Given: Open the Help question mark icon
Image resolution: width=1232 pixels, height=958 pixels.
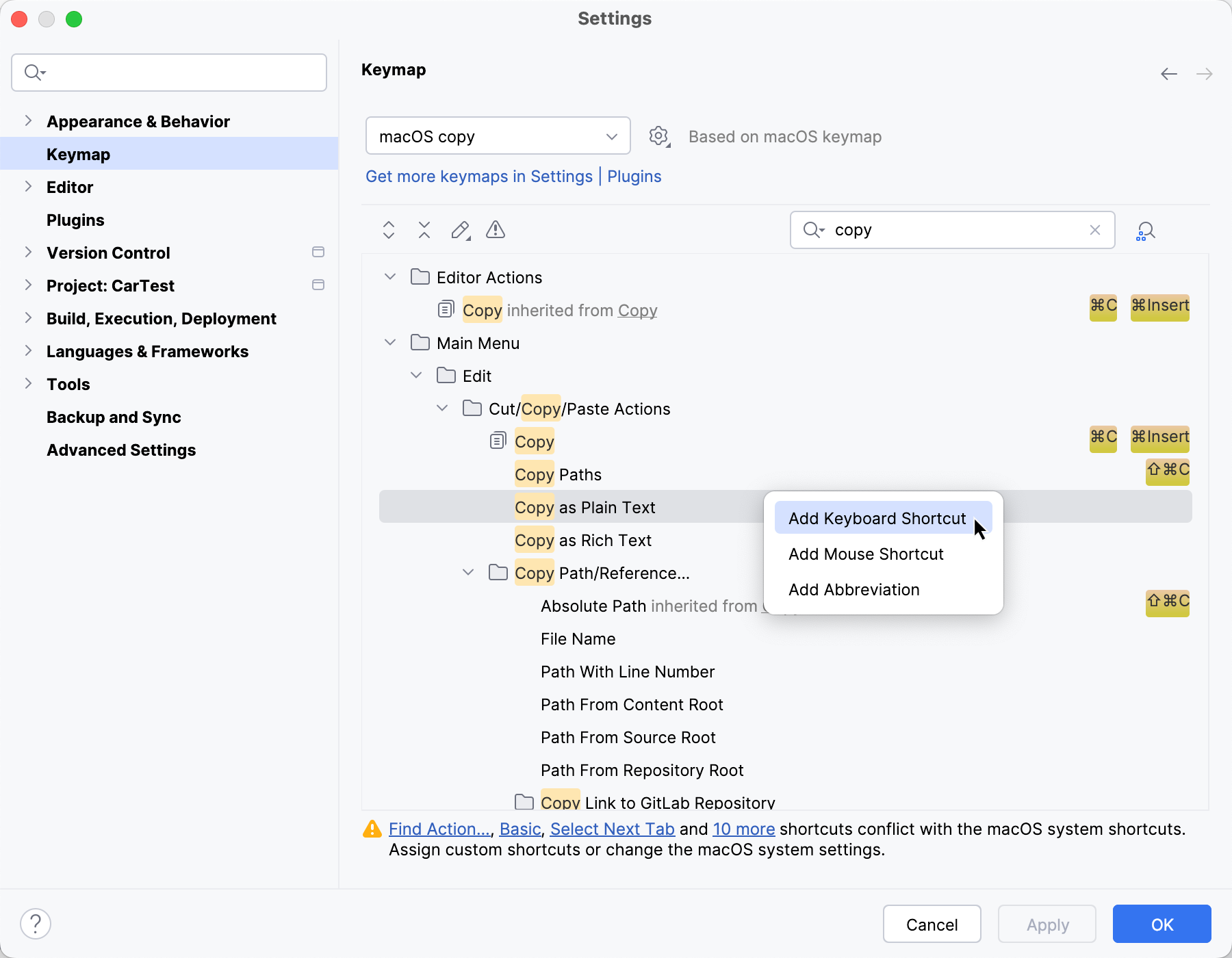Looking at the screenshot, I should (x=36, y=923).
